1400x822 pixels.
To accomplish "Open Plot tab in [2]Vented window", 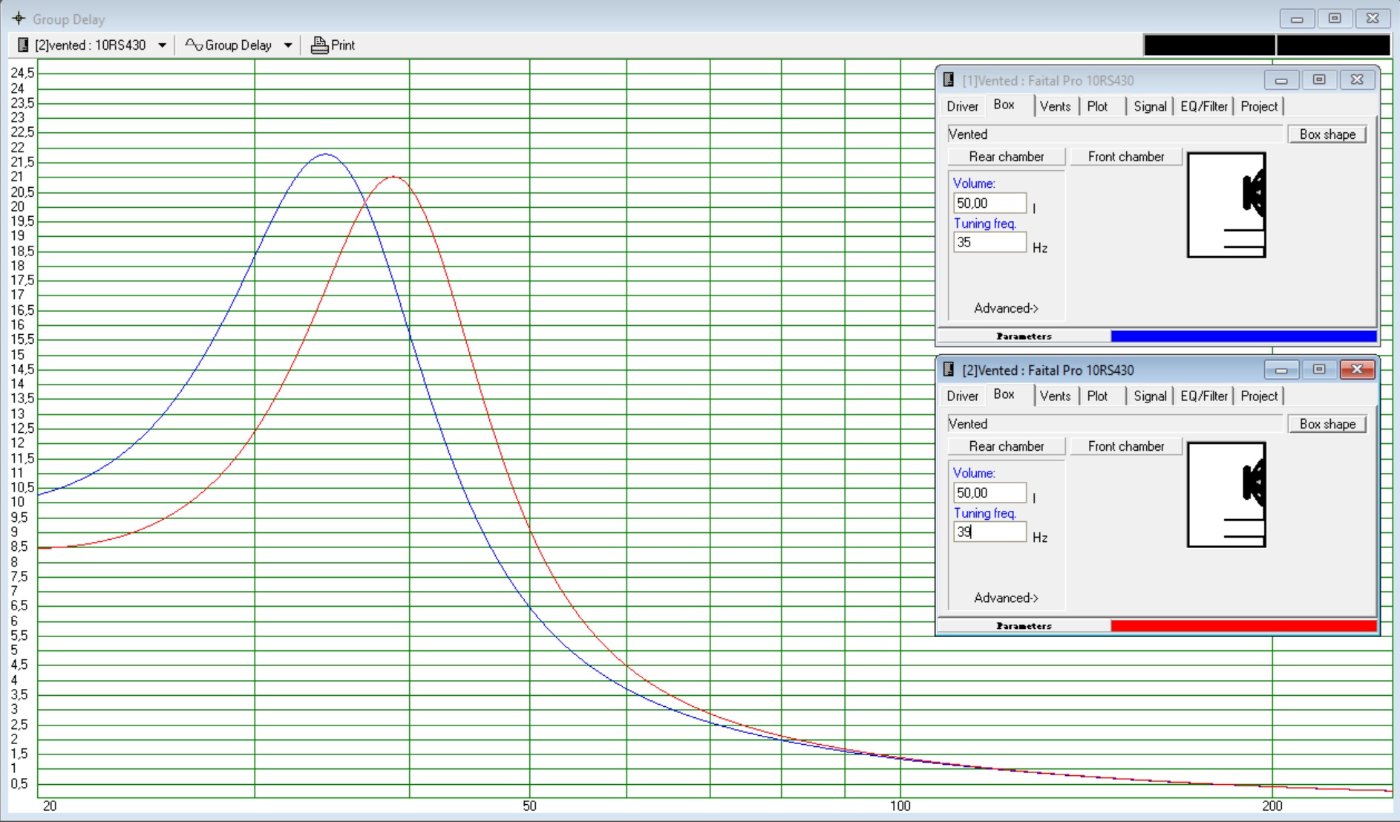I will tap(1098, 396).
